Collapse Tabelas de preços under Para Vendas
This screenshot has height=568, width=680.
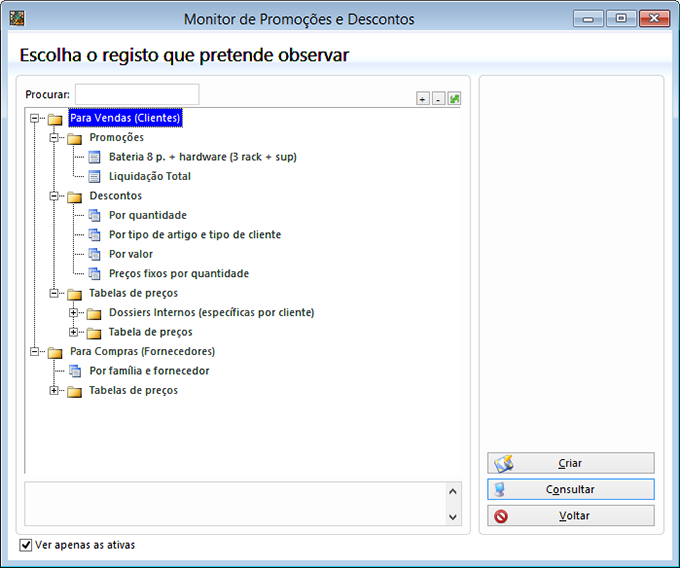point(54,293)
